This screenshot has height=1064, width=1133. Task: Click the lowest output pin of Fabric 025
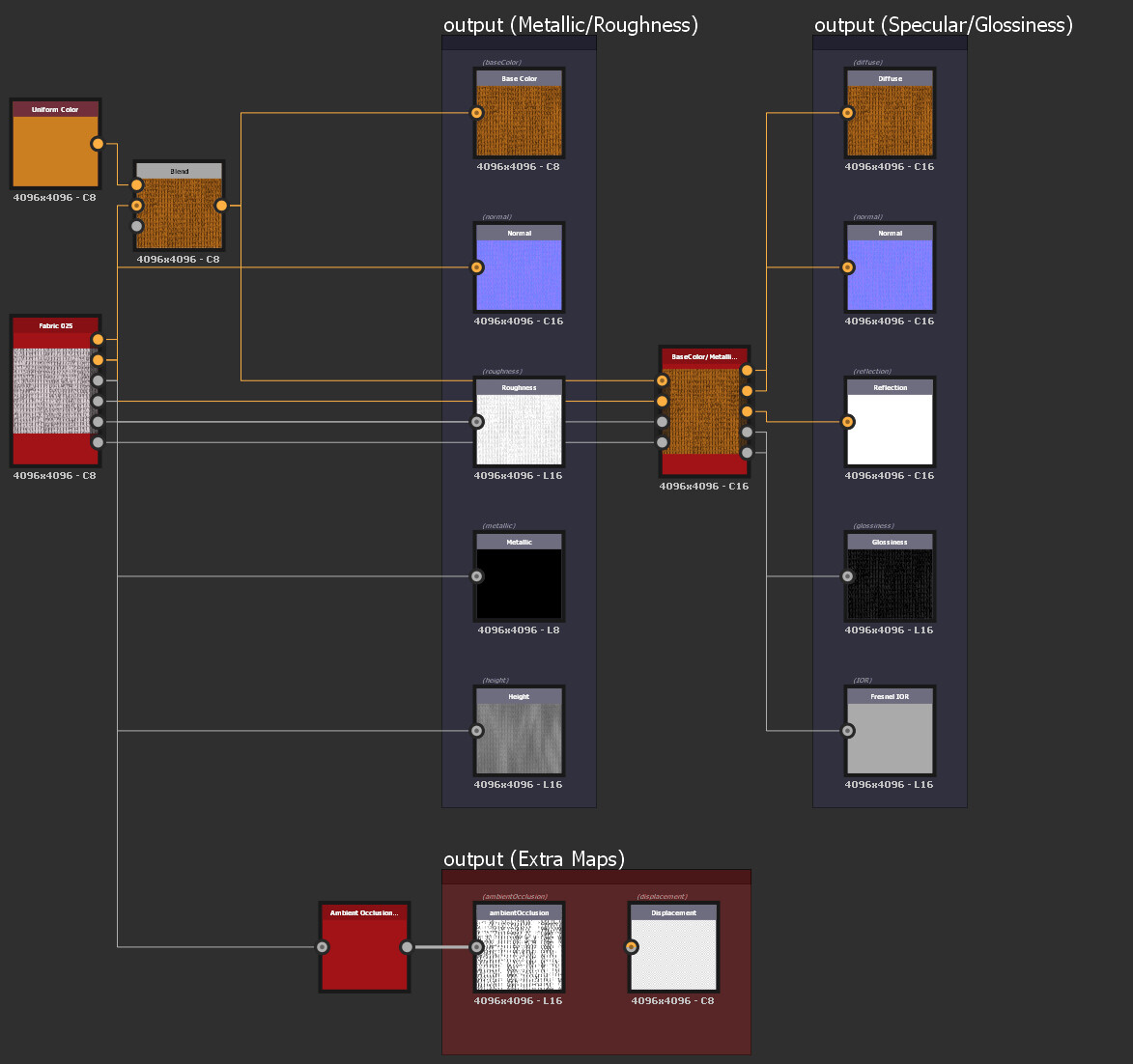[x=98, y=442]
